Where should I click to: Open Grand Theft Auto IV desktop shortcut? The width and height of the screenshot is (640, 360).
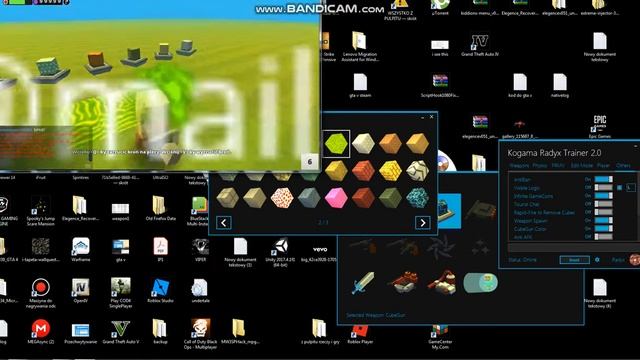pyautogui.click(x=480, y=45)
